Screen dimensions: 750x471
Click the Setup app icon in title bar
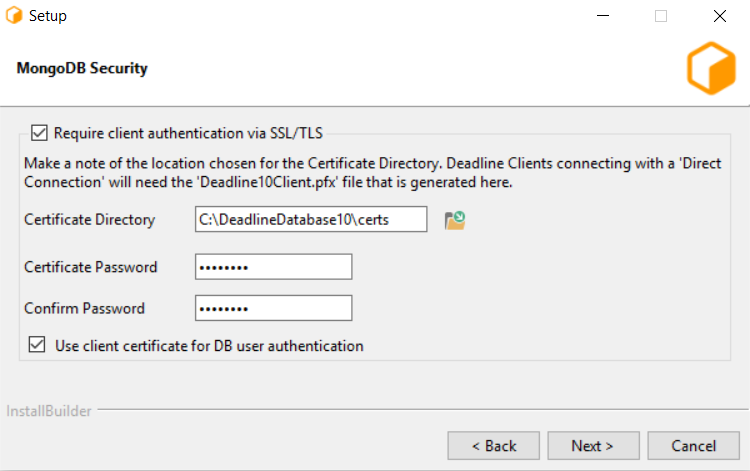pyautogui.click(x=14, y=16)
